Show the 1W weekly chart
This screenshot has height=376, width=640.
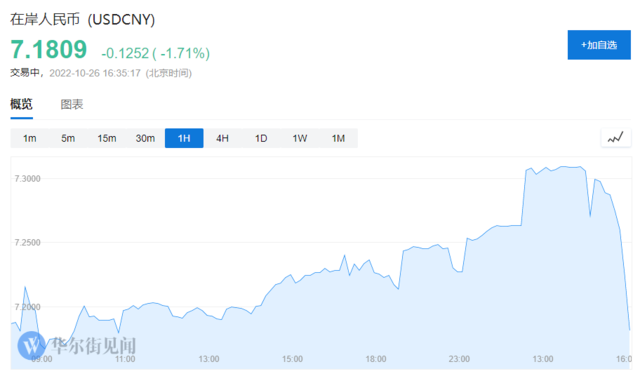[300, 138]
